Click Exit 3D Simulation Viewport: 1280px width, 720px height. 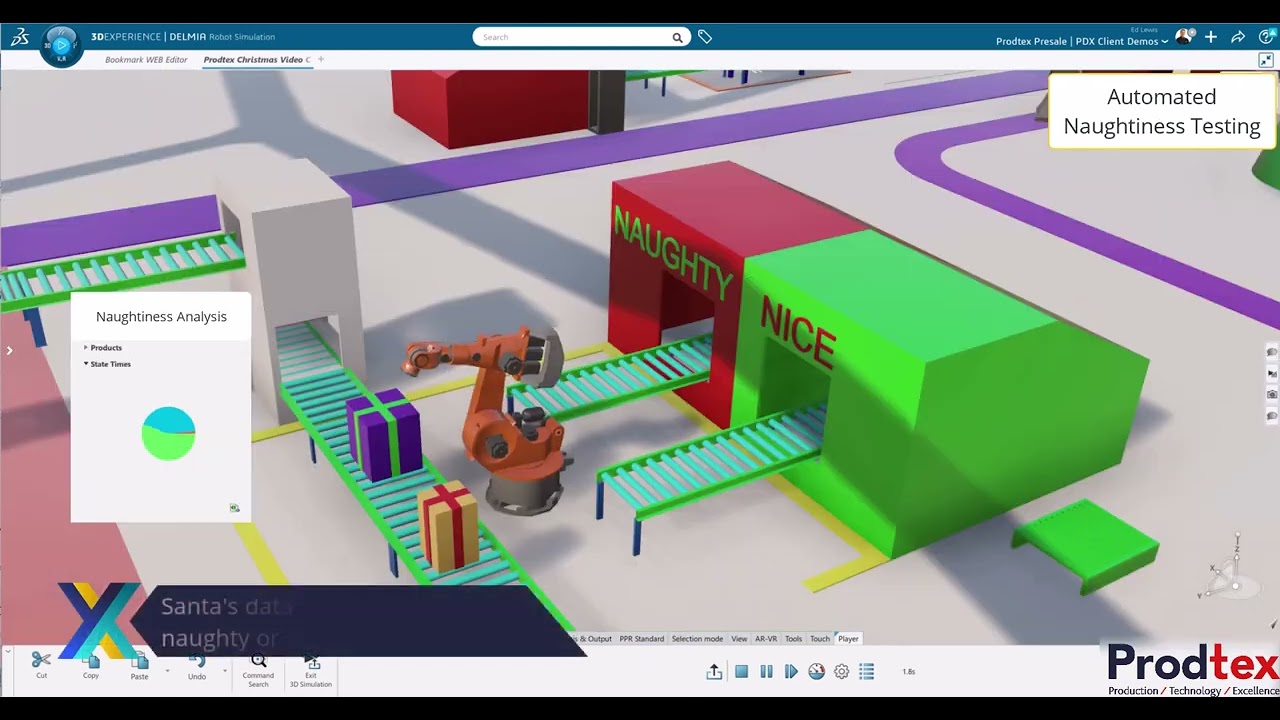coord(311,670)
